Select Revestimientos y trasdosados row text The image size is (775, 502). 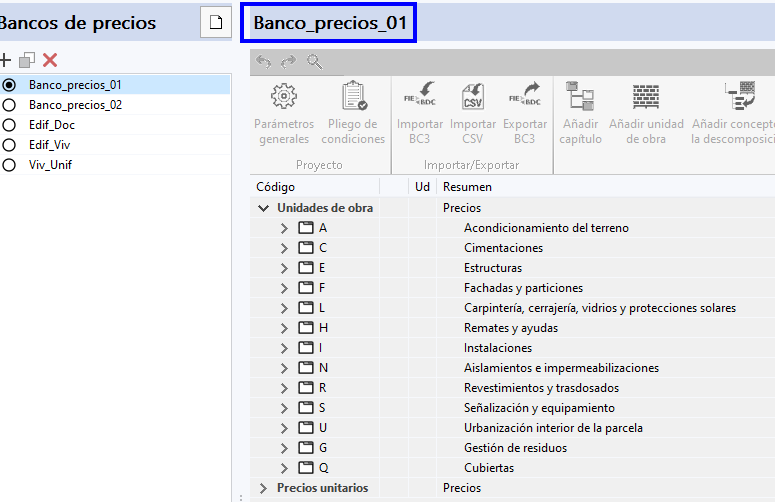541,388
